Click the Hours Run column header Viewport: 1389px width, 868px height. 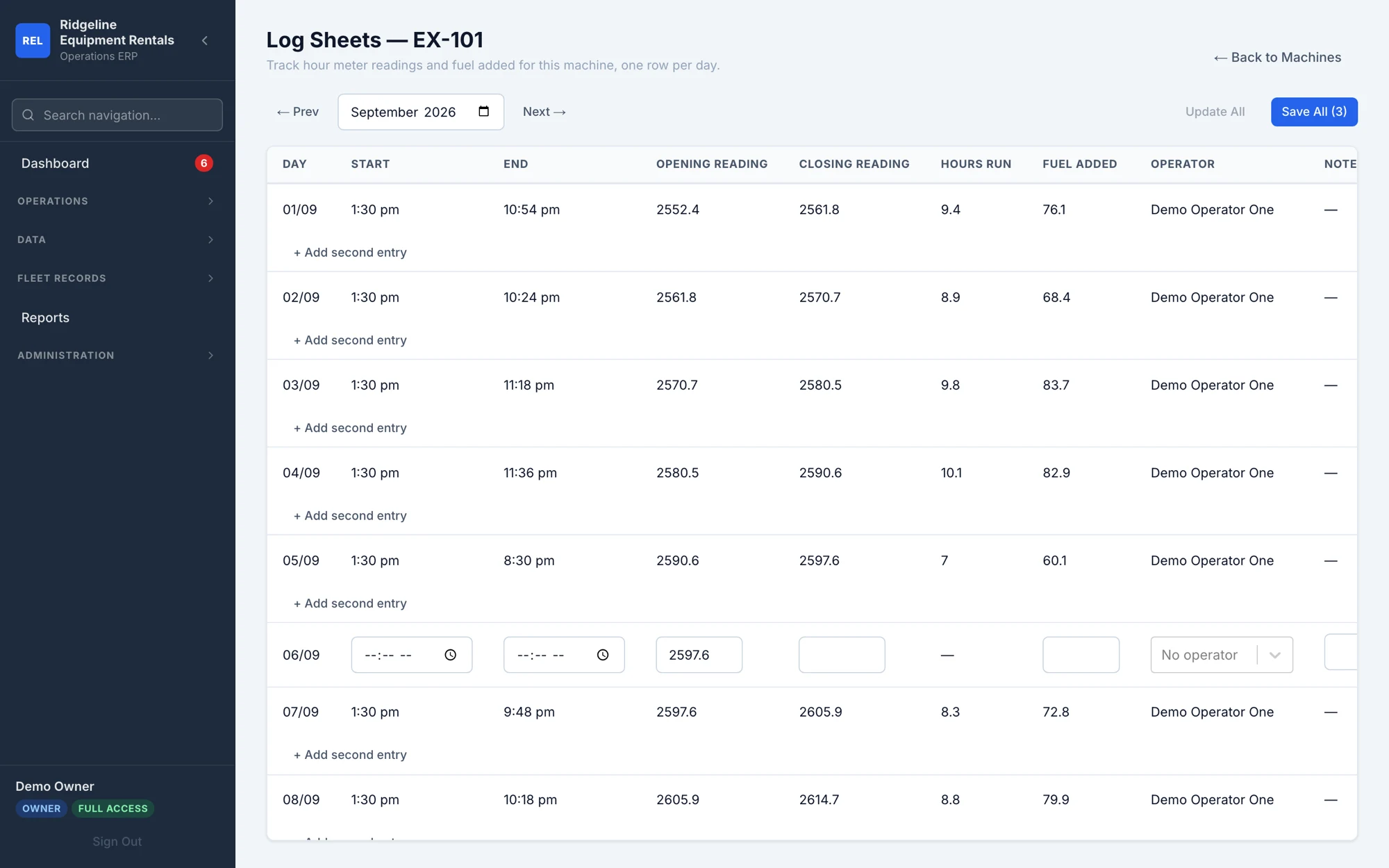point(976,164)
